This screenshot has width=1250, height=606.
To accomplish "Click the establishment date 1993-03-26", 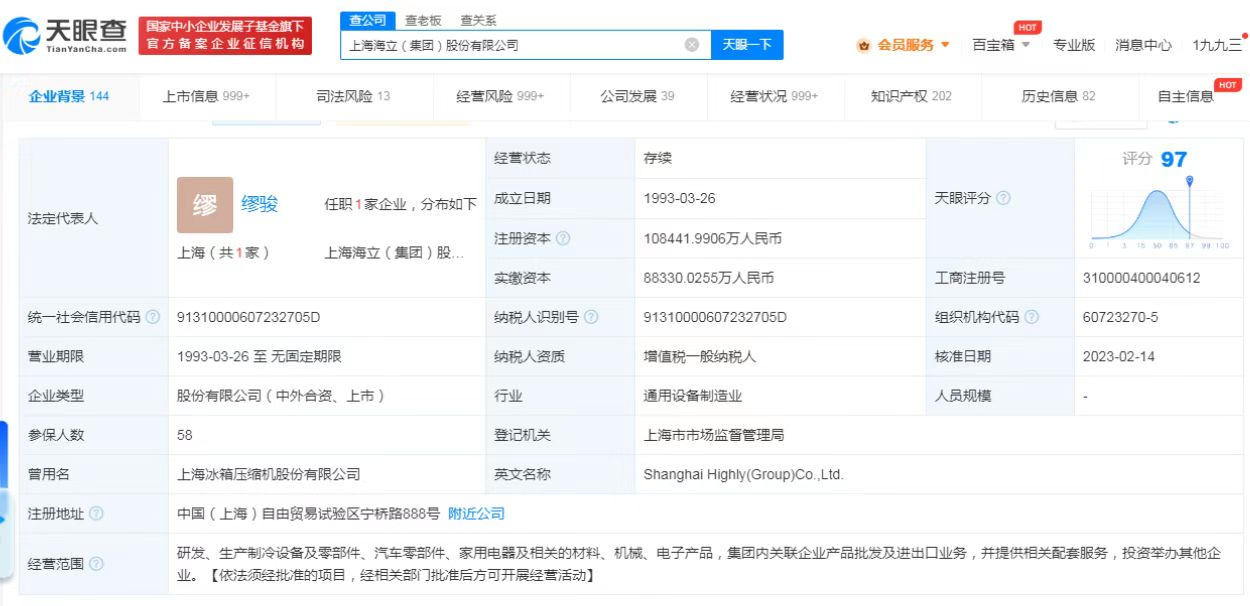I will [x=680, y=198].
